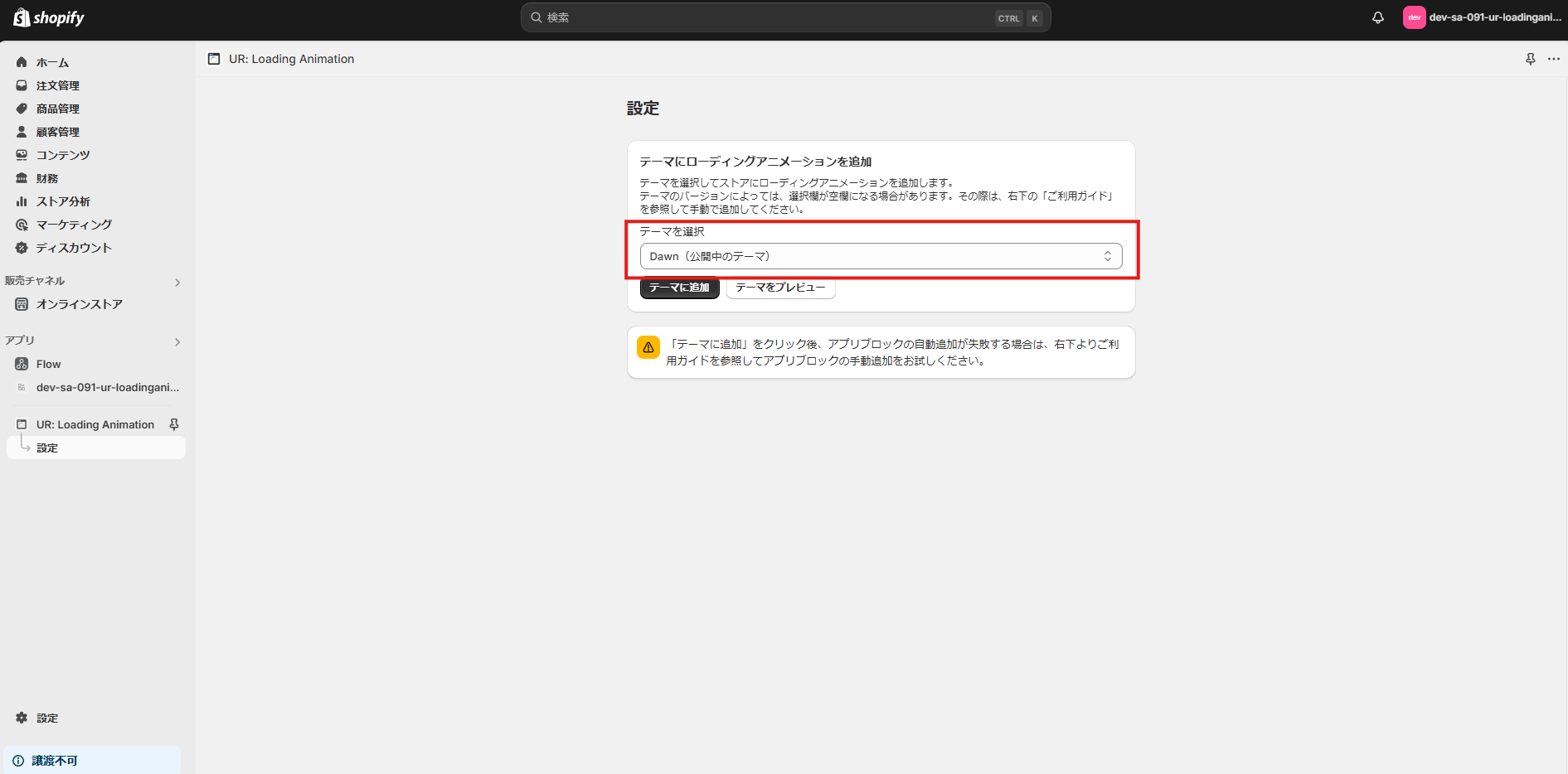Click the settings gear icon at bottom
This screenshot has height=774, width=1568.
tap(22, 718)
